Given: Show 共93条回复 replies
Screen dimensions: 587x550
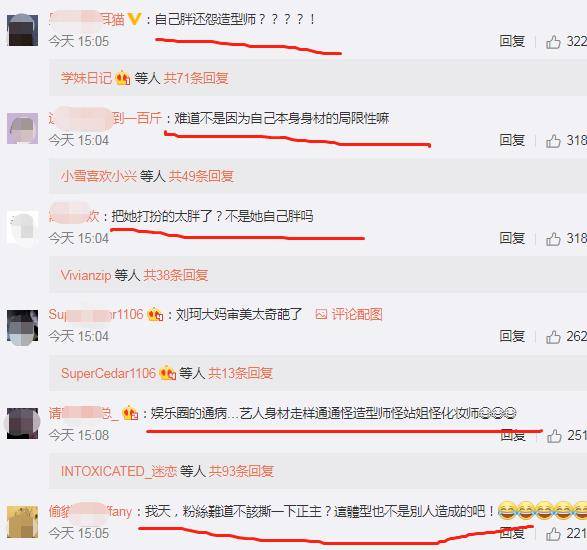Looking at the screenshot, I should (241, 471).
